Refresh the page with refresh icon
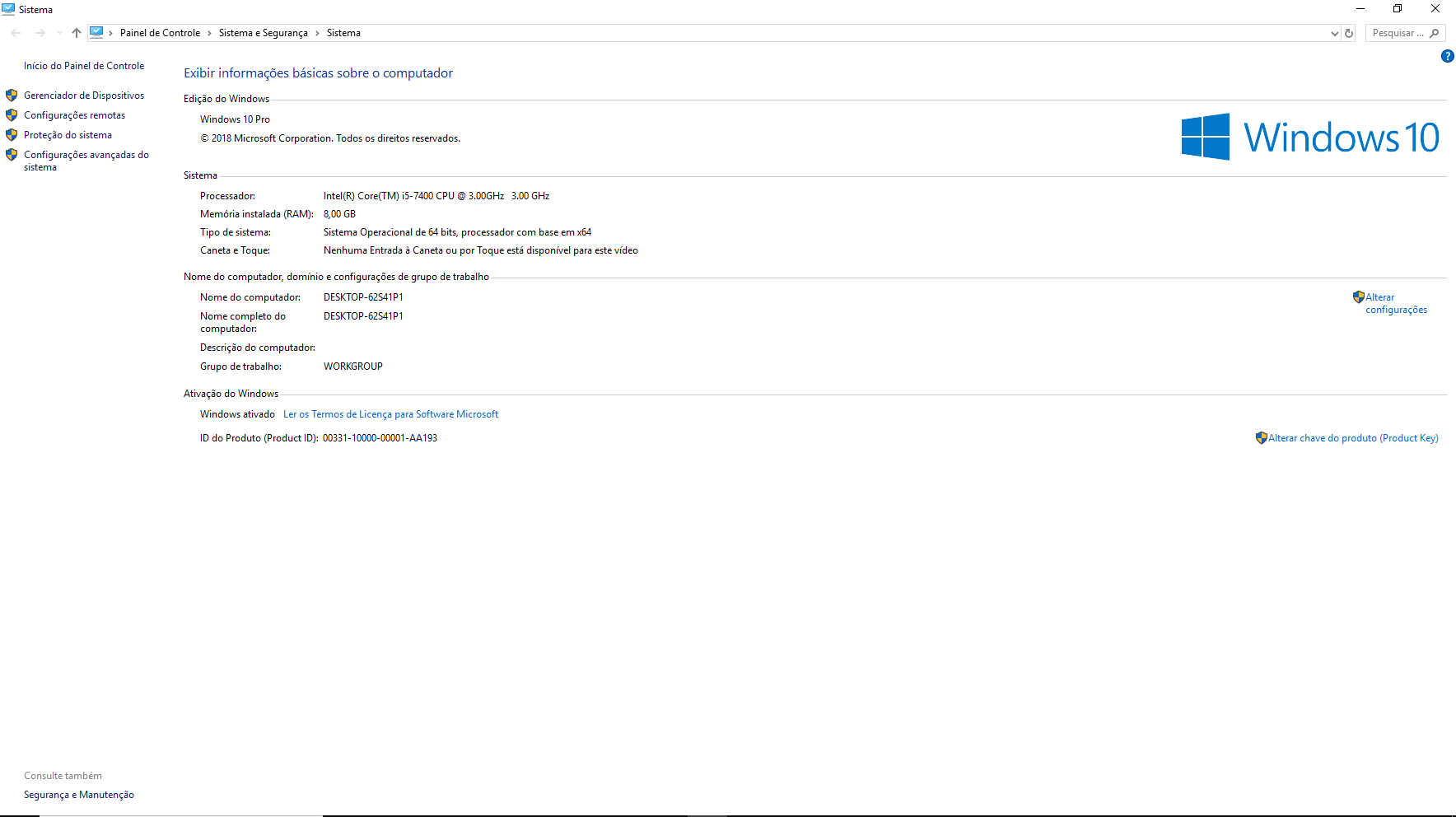 point(1349,34)
